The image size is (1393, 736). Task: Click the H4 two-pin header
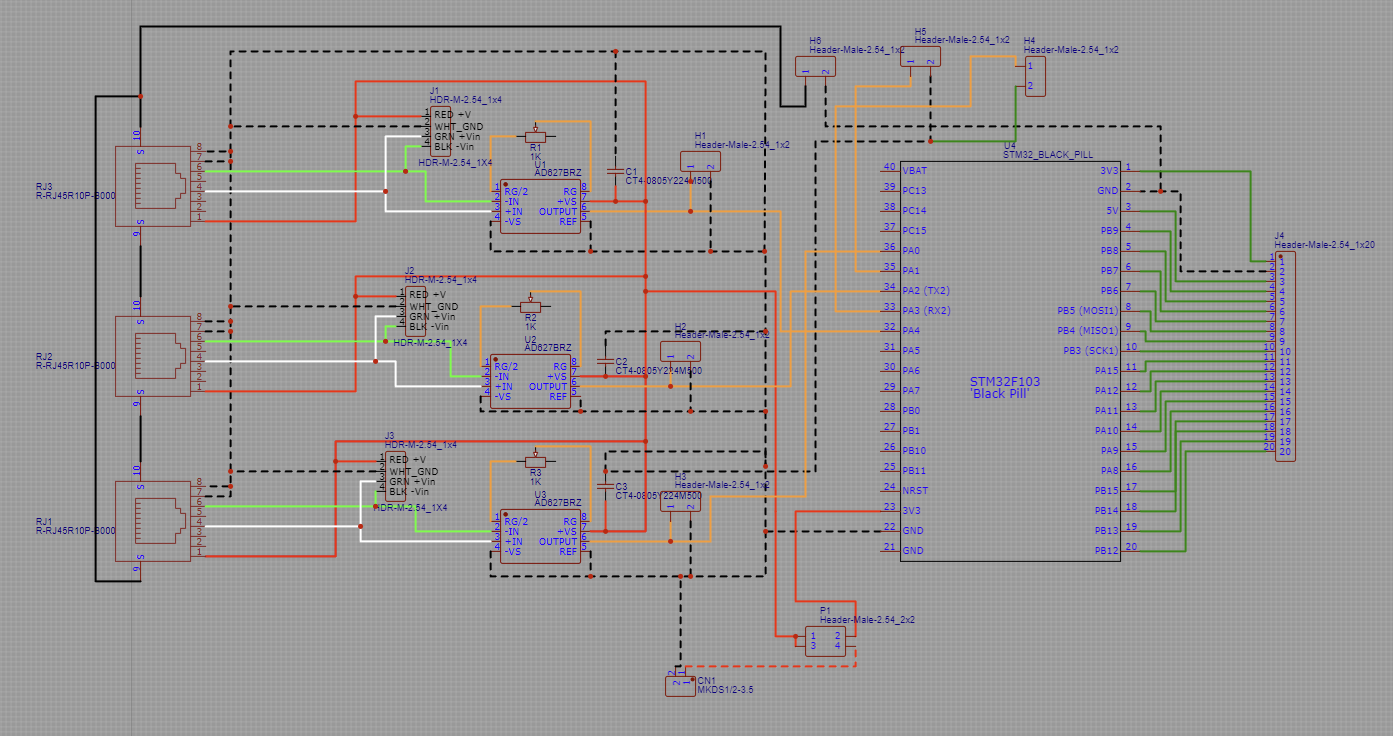click(1035, 76)
